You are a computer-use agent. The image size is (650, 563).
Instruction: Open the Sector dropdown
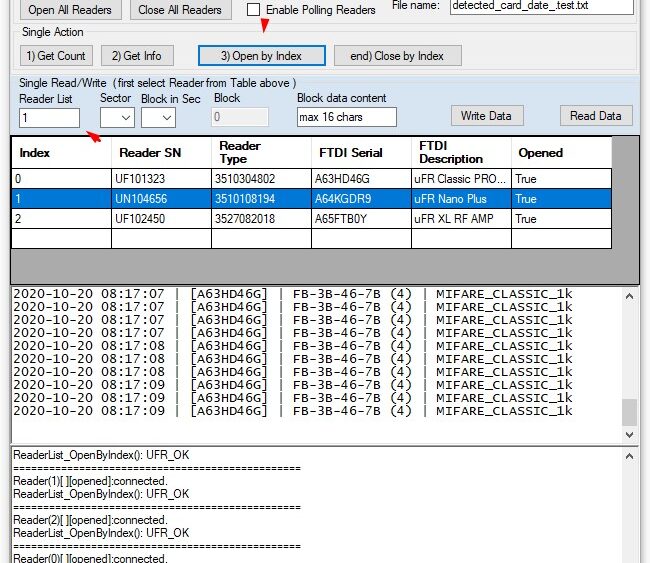[117, 118]
